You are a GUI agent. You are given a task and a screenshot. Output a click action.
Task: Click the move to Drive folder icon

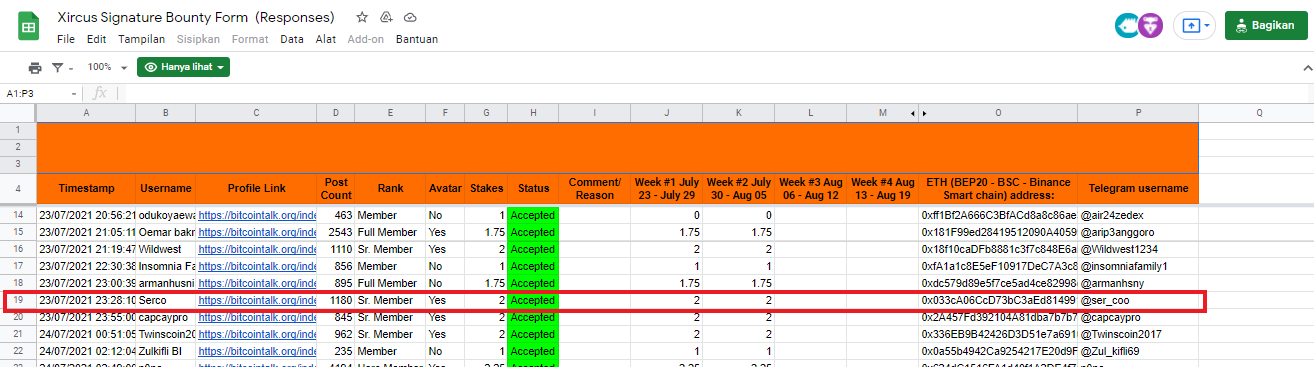pyautogui.click(x=386, y=18)
